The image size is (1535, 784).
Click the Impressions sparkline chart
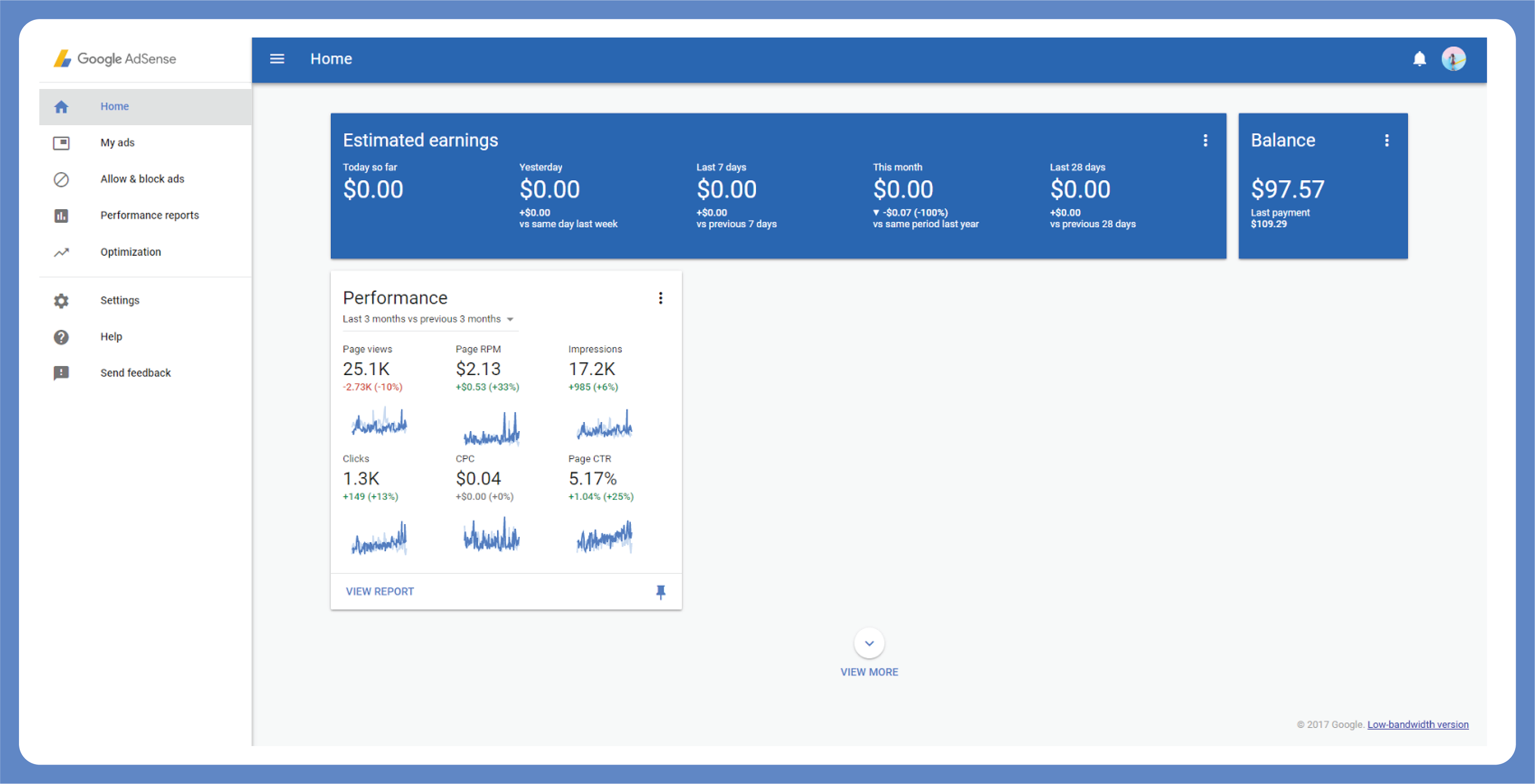click(604, 424)
